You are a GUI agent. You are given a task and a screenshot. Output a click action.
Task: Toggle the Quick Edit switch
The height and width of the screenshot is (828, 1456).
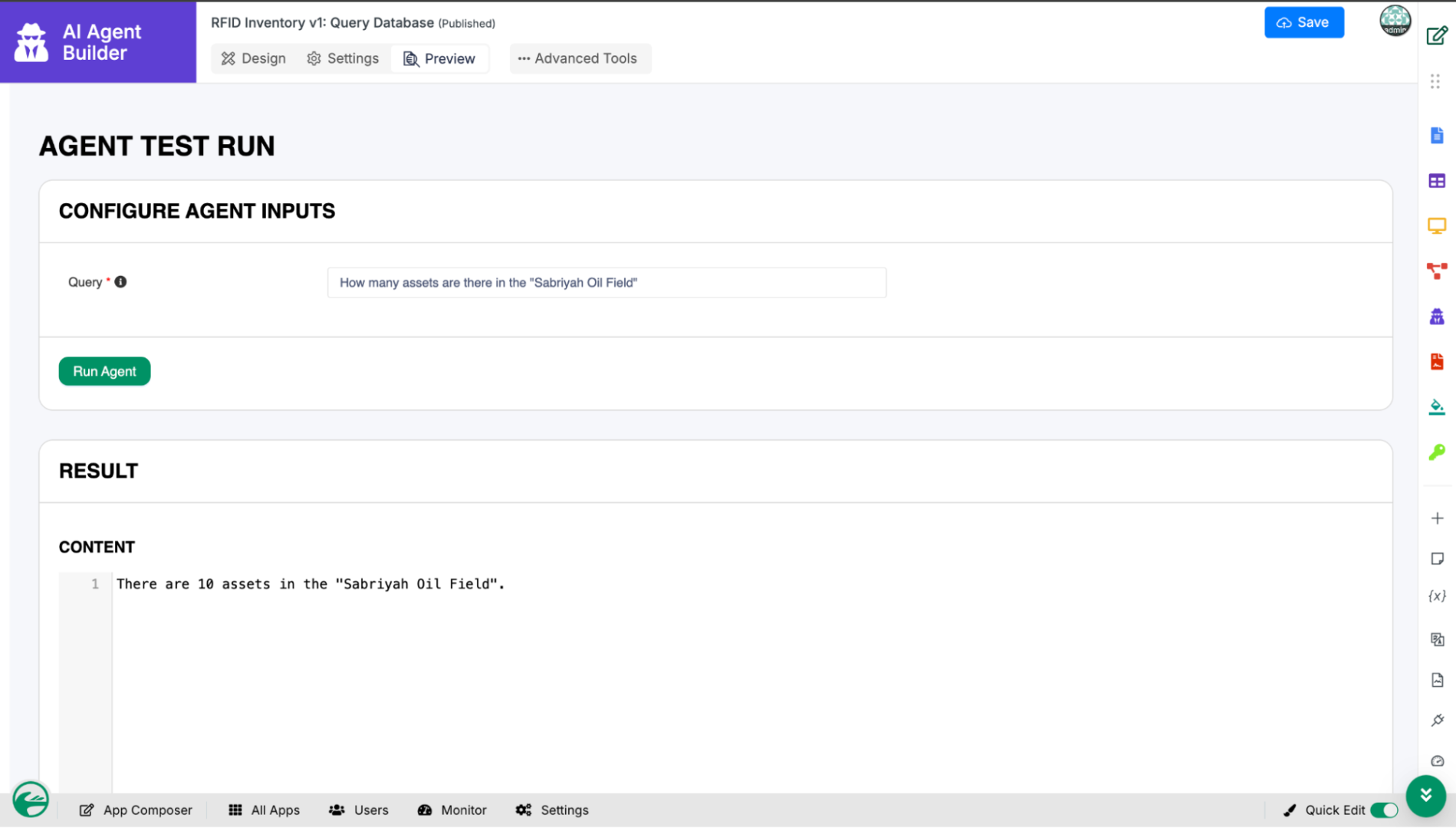coord(1384,810)
